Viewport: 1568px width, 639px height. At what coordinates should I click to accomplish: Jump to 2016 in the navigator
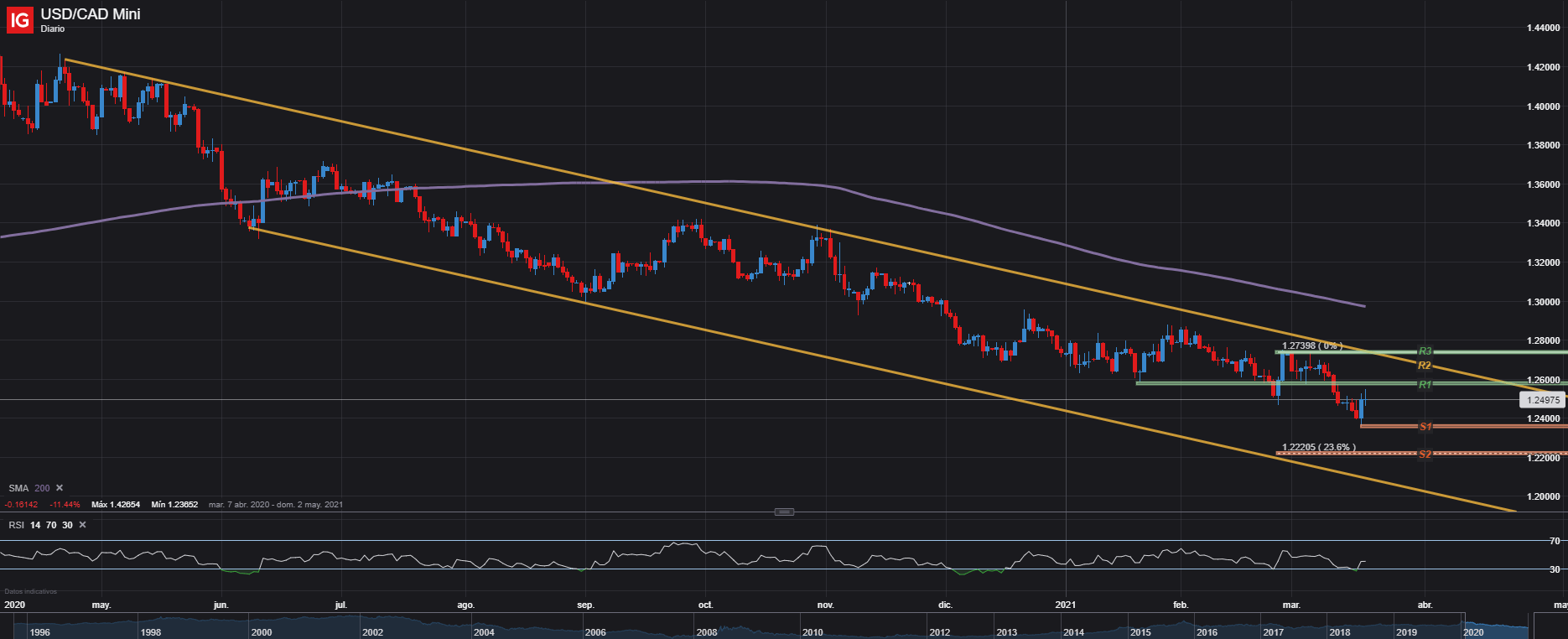click(1207, 632)
